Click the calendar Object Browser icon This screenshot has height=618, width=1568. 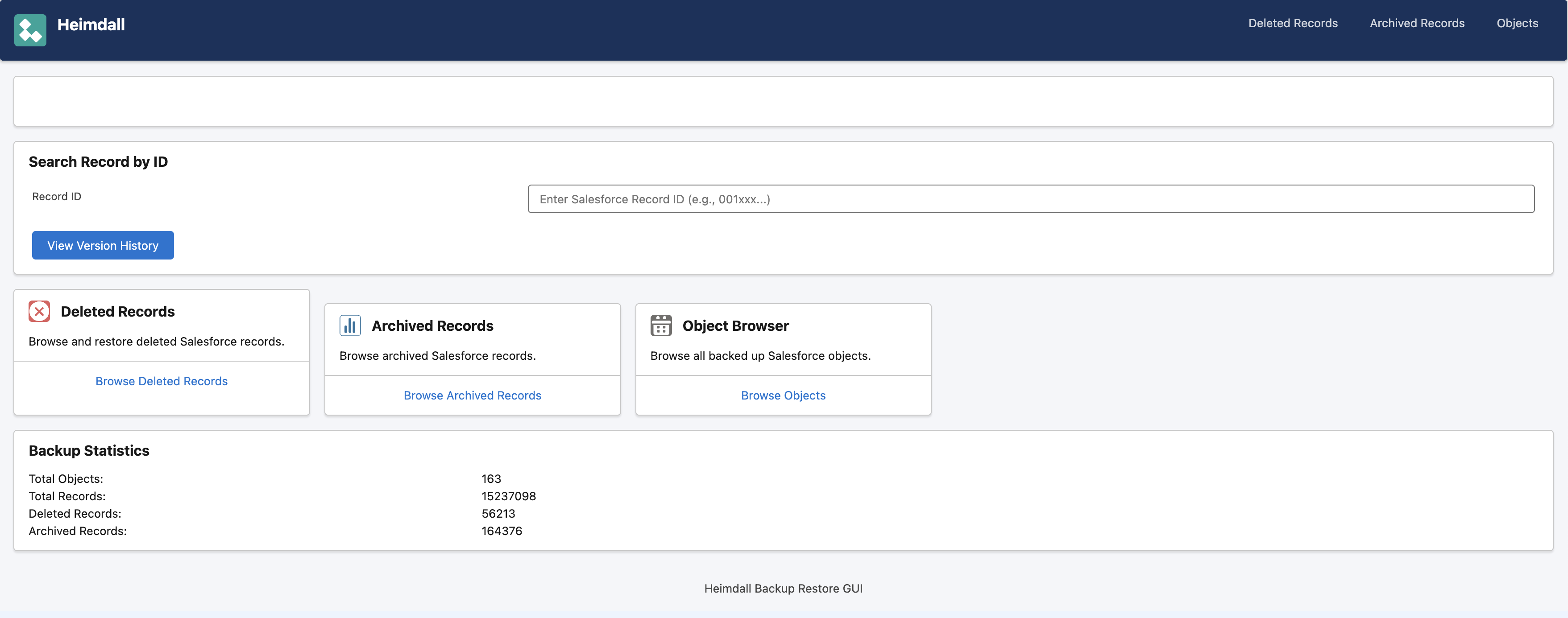(661, 325)
